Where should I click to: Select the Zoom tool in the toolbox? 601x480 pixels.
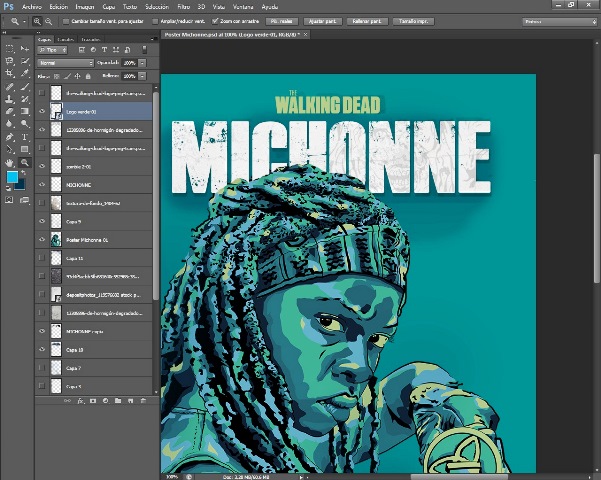(25, 163)
